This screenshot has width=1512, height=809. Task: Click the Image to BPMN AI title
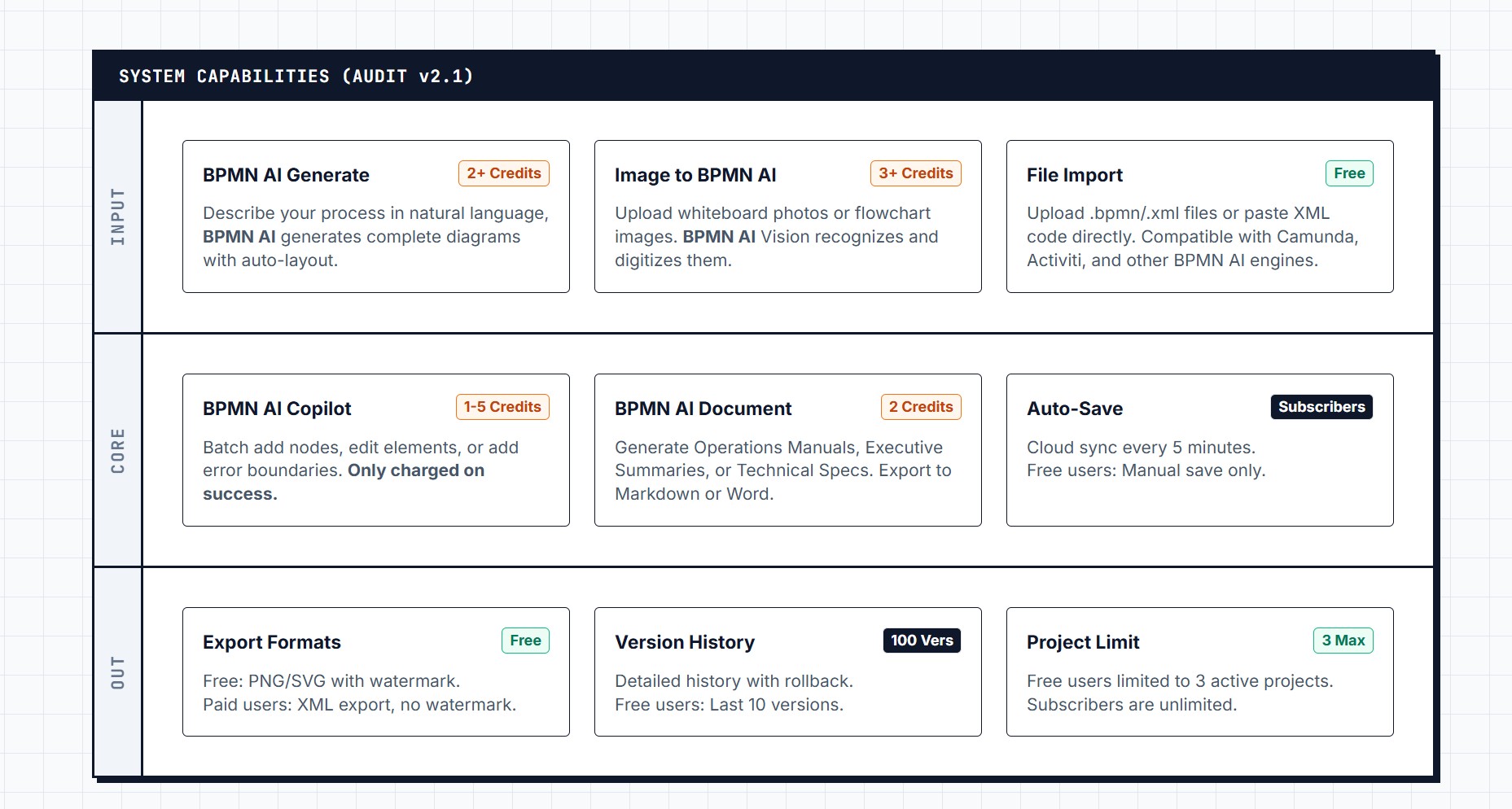[x=695, y=175]
